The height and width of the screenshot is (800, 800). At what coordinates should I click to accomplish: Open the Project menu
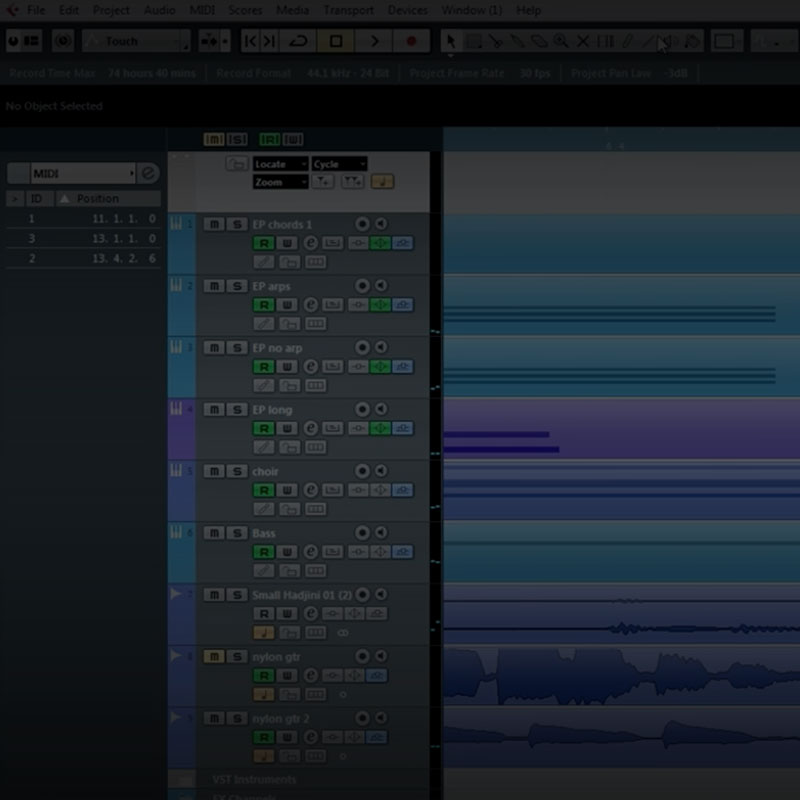111,10
